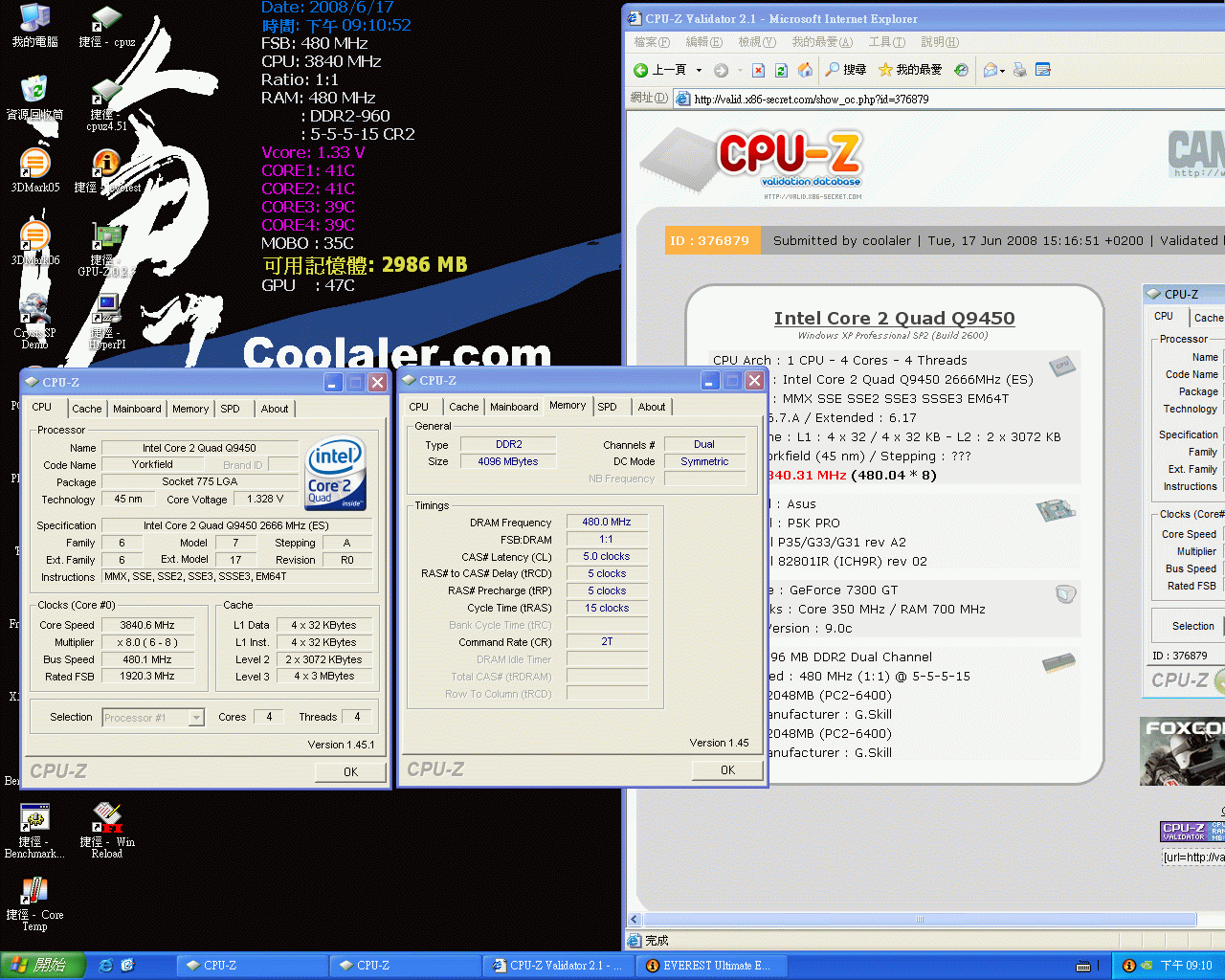Click the DRAM Frequency 480.0 MHz value
The height and width of the screenshot is (980, 1225).
(x=607, y=522)
